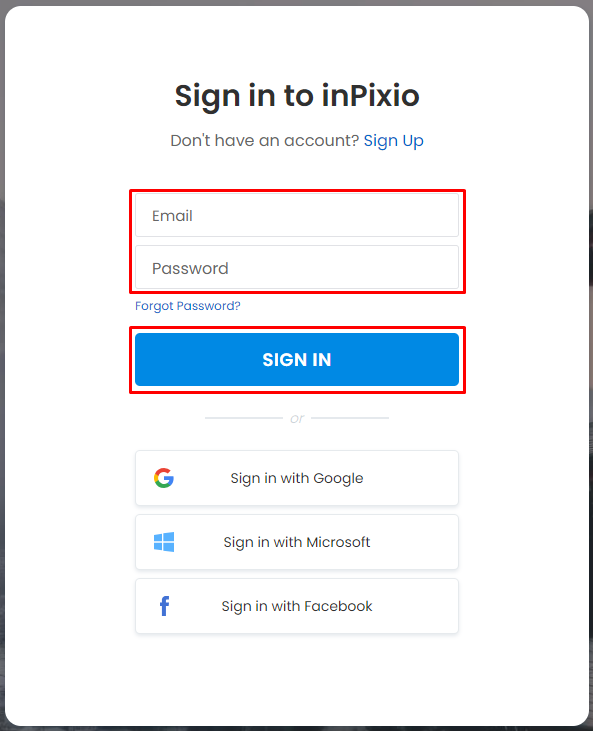Viewport: 593px width, 731px height.
Task: Follow the Forgot Password? link
Action: click(188, 306)
